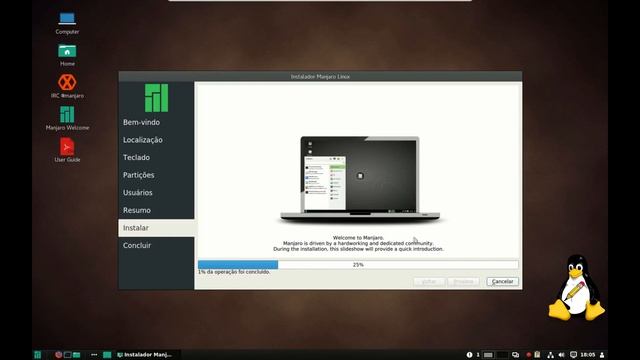Click the disabled Voltar button
Screen dimensions: 640x360
pyautogui.click(x=429, y=282)
